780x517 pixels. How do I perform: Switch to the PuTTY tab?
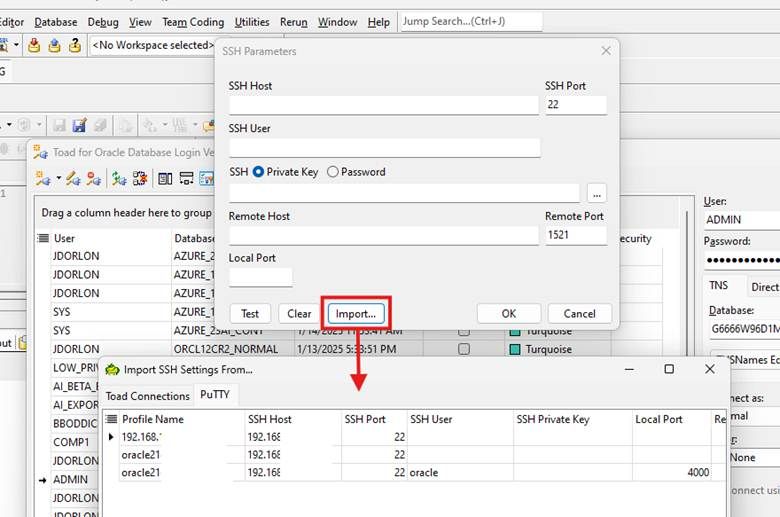(x=215, y=395)
